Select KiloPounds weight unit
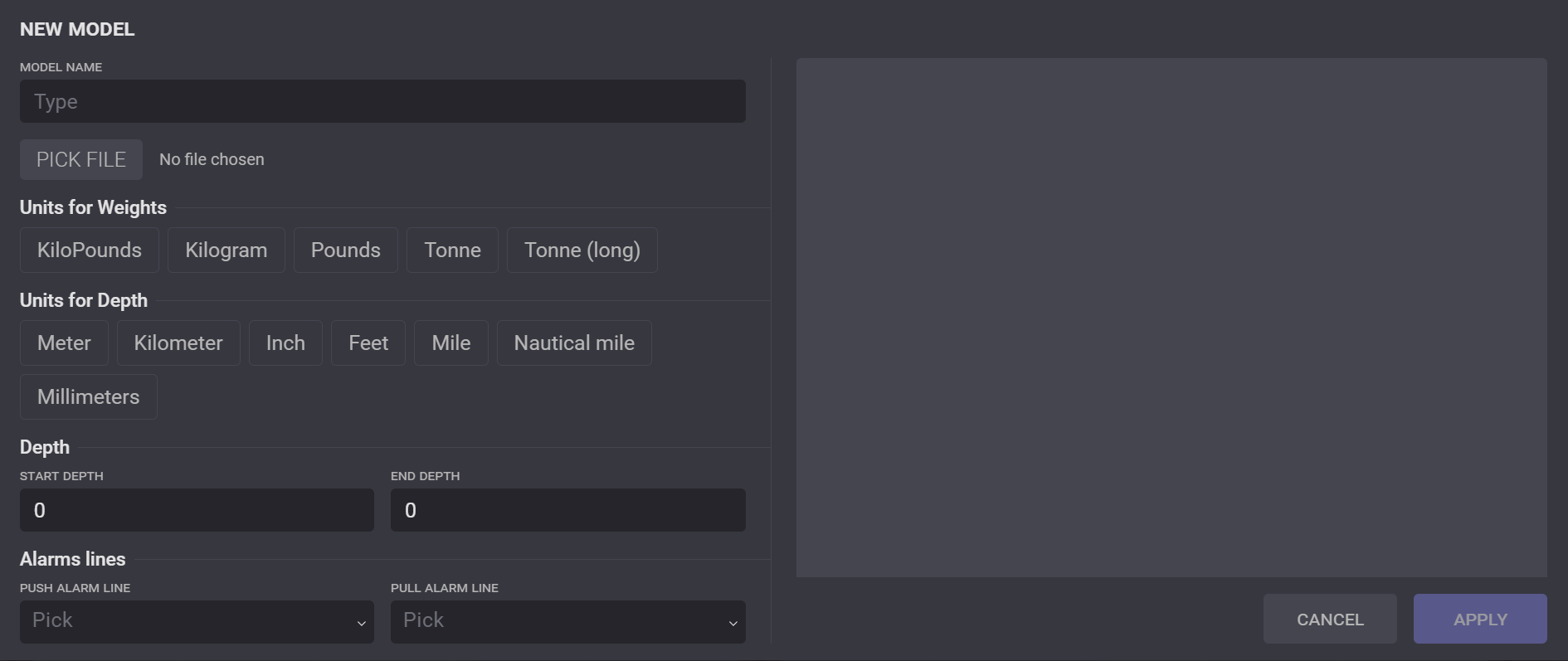This screenshot has height=661, width=1568. tap(90, 250)
